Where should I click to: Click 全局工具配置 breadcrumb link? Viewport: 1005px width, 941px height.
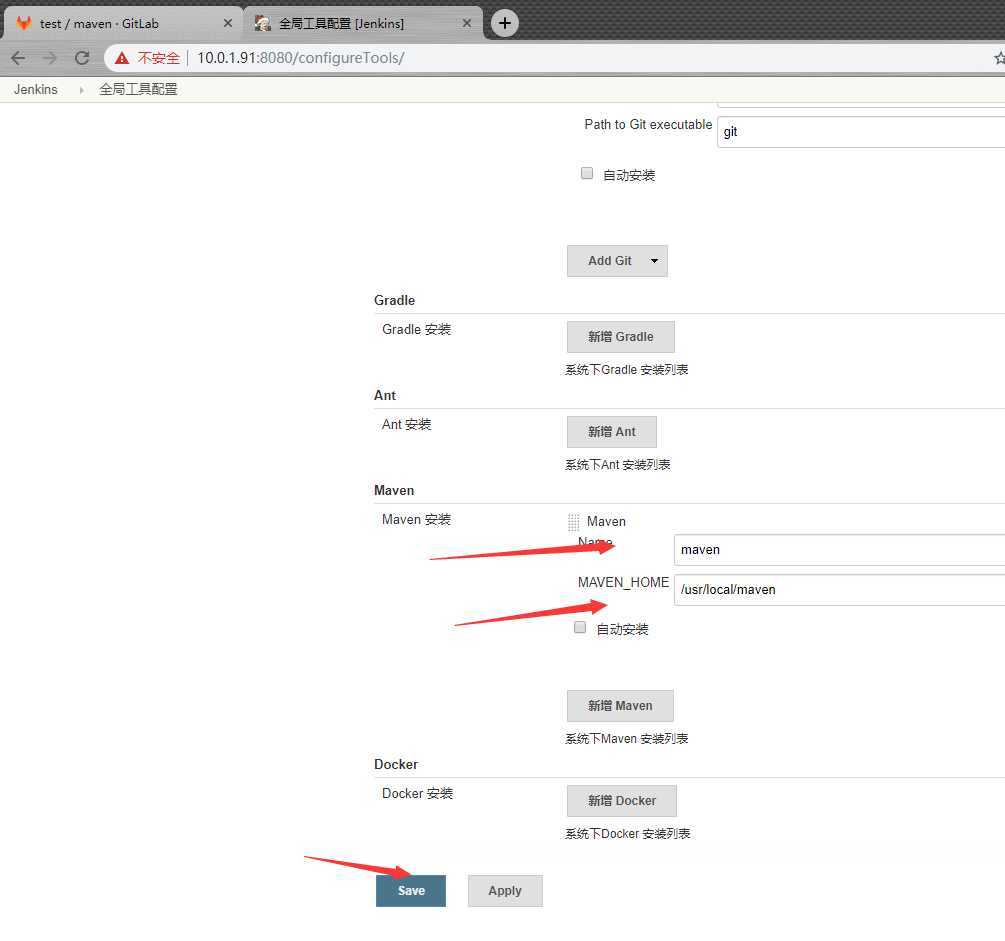(138, 89)
